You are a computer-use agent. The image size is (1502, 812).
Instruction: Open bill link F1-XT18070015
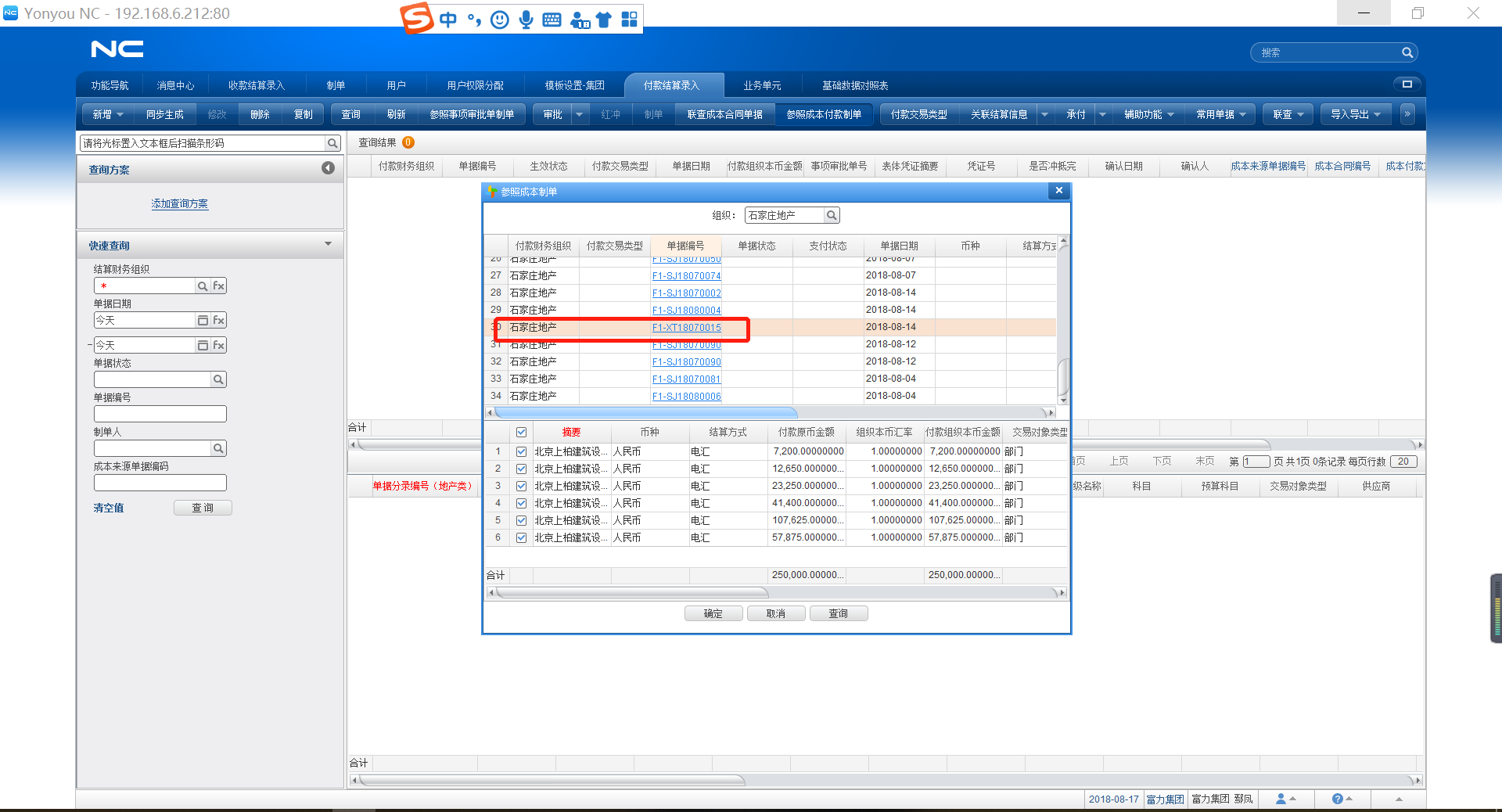point(687,327)
